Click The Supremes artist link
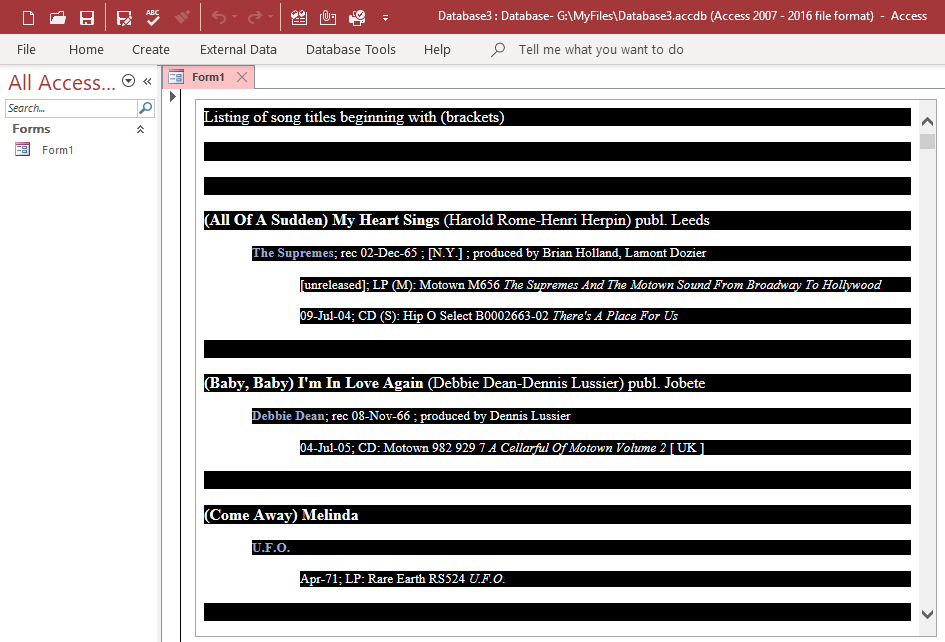This screenshot has width=945, height=642. tap(292, 253)
